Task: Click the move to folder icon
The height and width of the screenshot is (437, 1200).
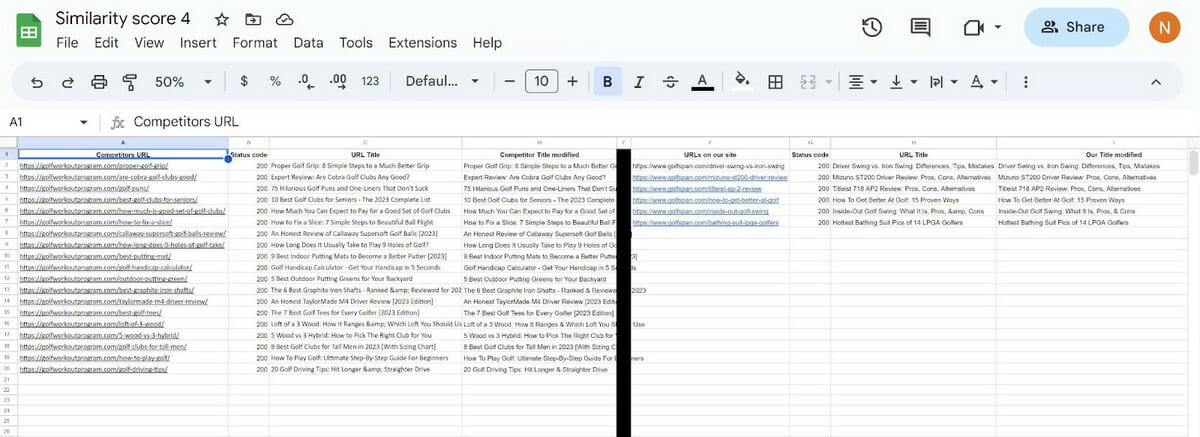Action: (253, 20)
